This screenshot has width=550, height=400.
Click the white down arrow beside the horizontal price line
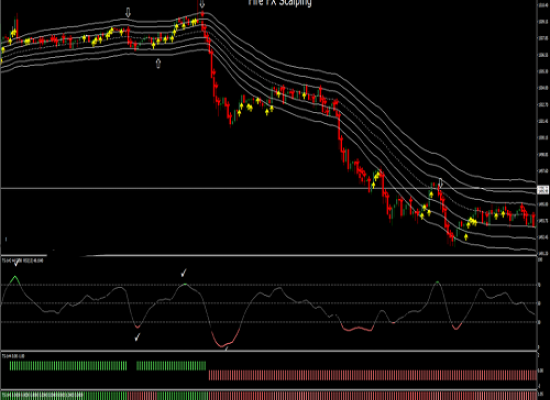tap(441, 183)
